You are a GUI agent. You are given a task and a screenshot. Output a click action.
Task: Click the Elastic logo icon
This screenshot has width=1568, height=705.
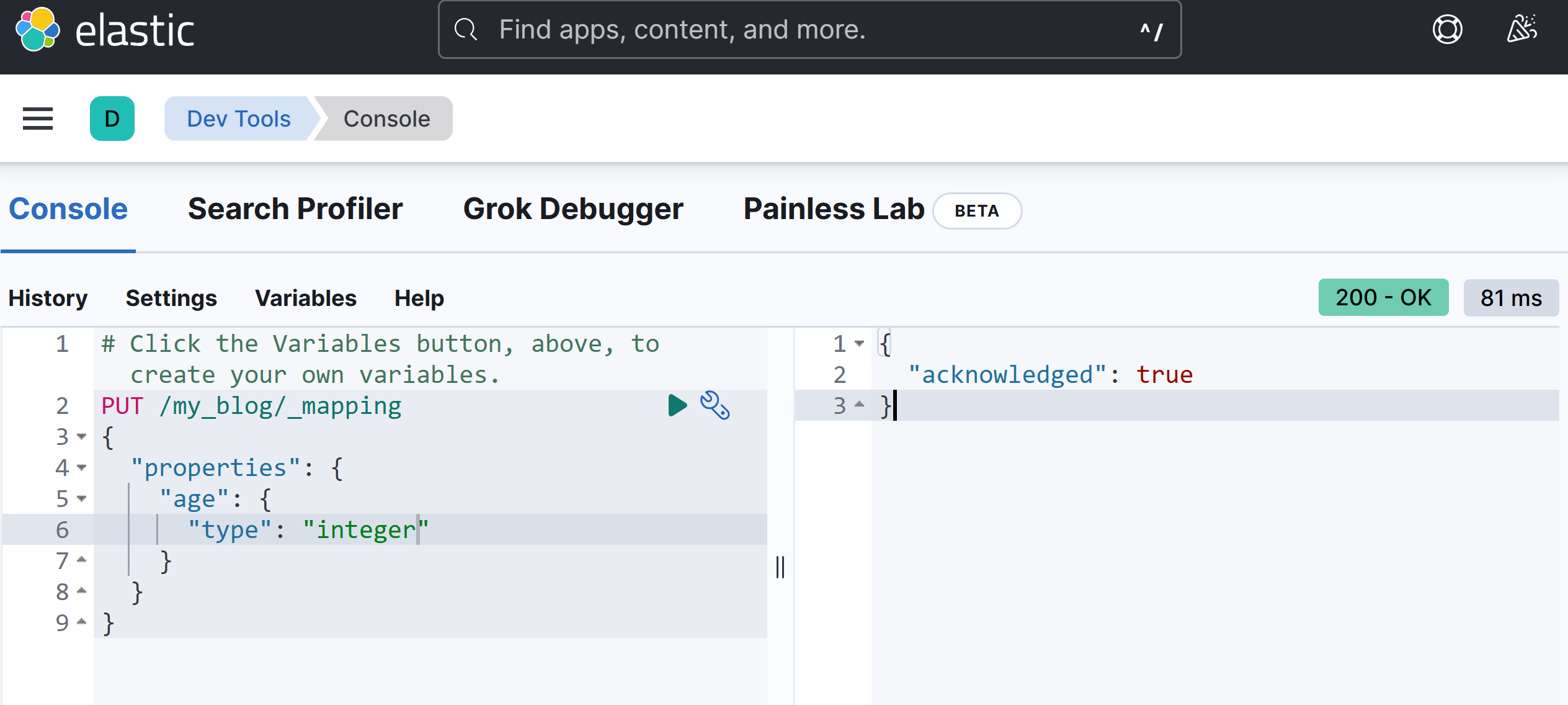pyautogui.click(x=37, y=30)
